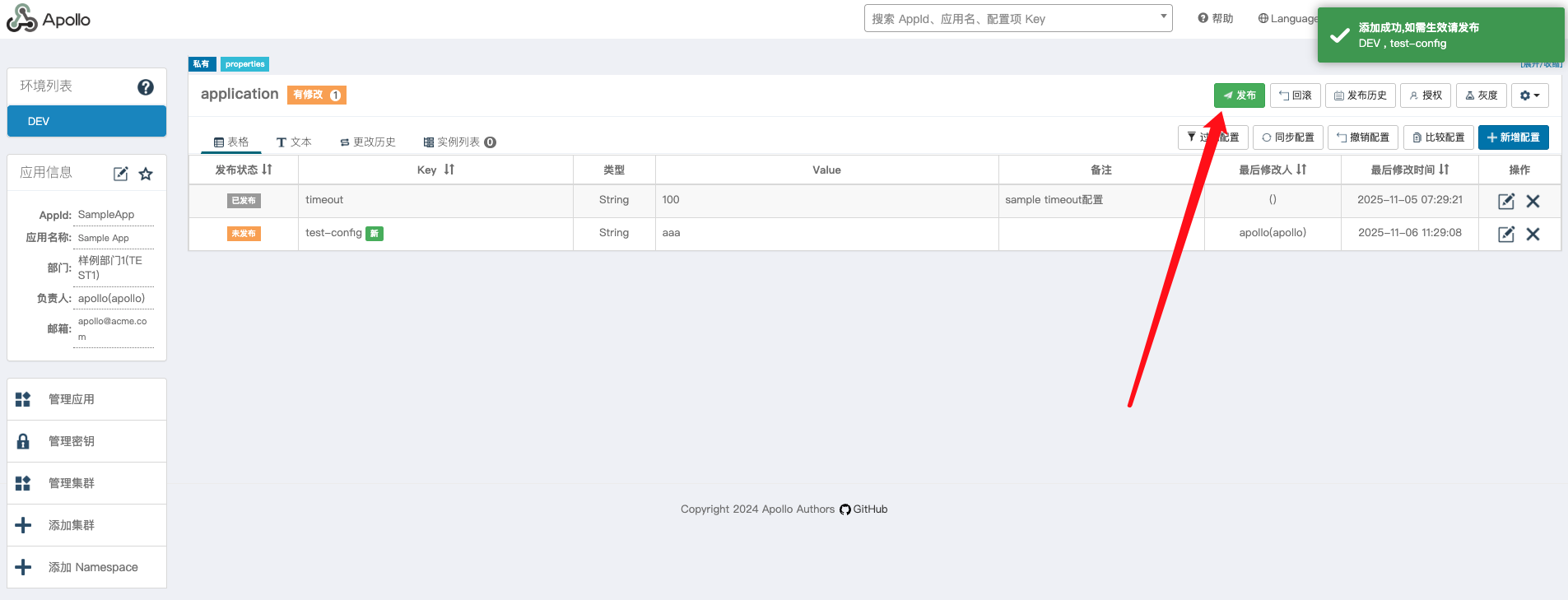Sort by Key column arrows
This screenshot has width=1568, height=600.
(449, 170)
